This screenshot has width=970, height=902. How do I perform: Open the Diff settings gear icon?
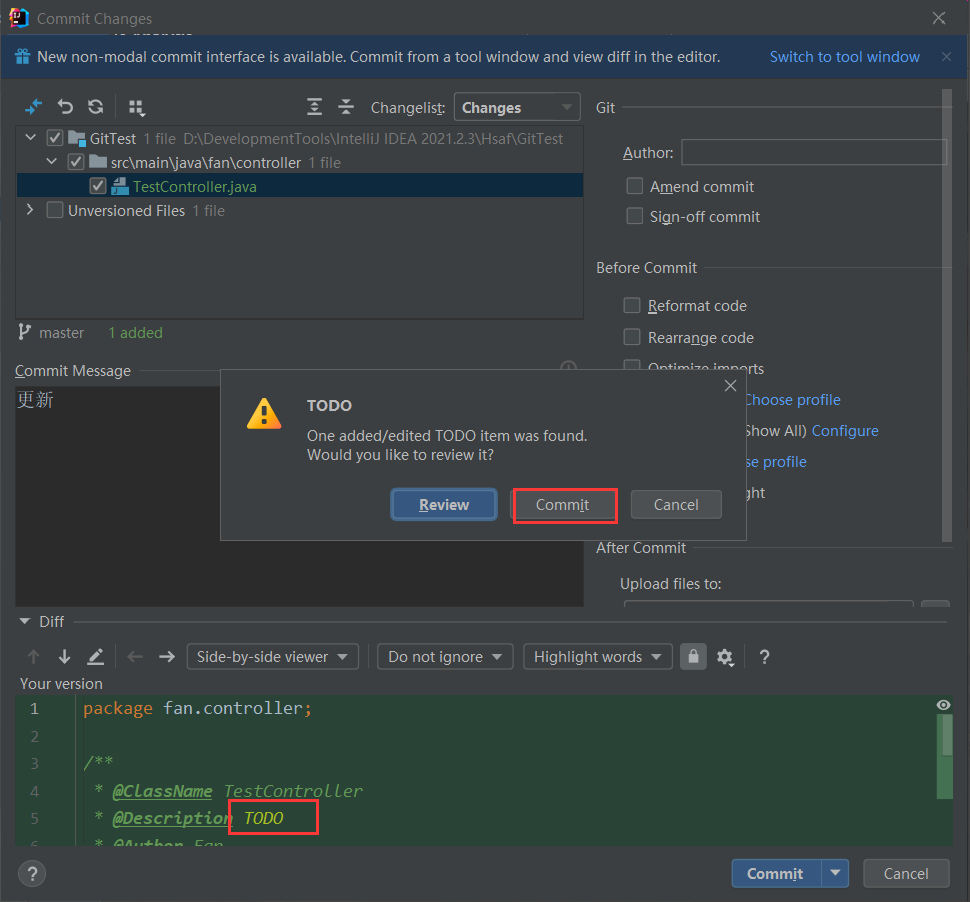tap(725, 657)
